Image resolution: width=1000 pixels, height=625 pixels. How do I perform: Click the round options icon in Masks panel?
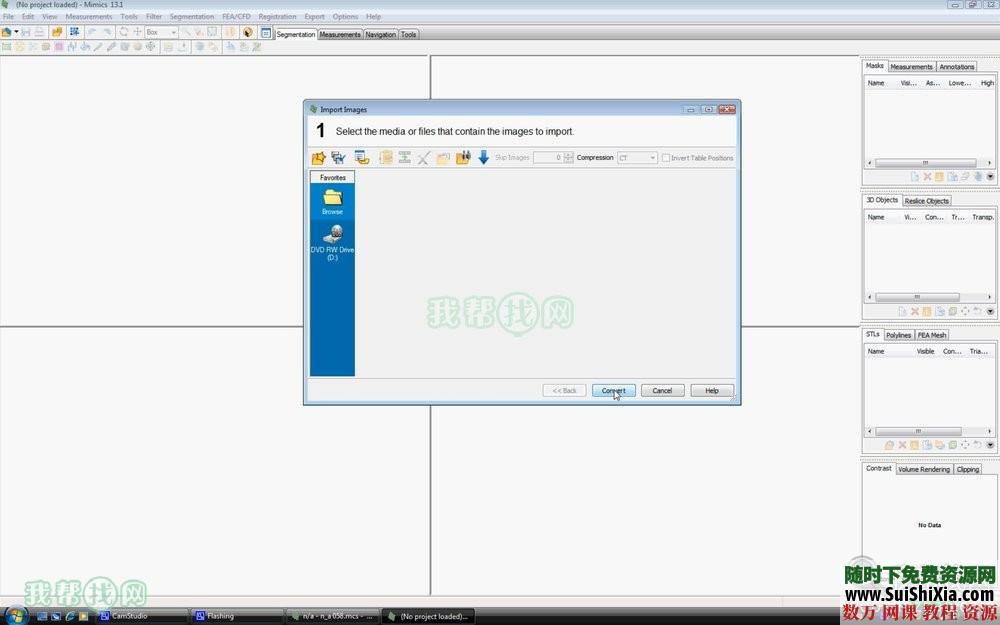[x=990, y=177]
